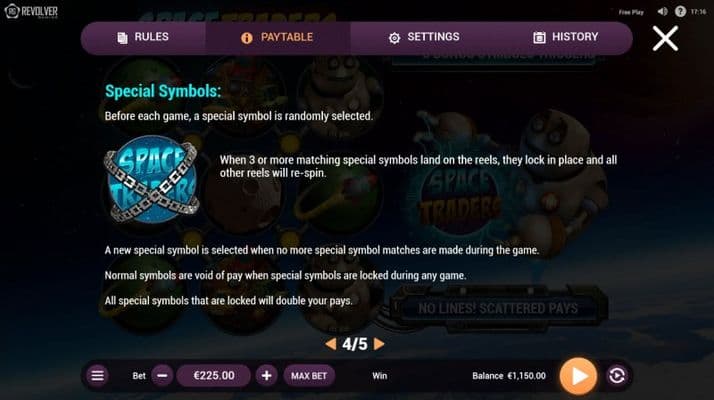This screenshot has width=714, height=400.
Task: Click the MAX BET button
Action: [x=309, y=376]
